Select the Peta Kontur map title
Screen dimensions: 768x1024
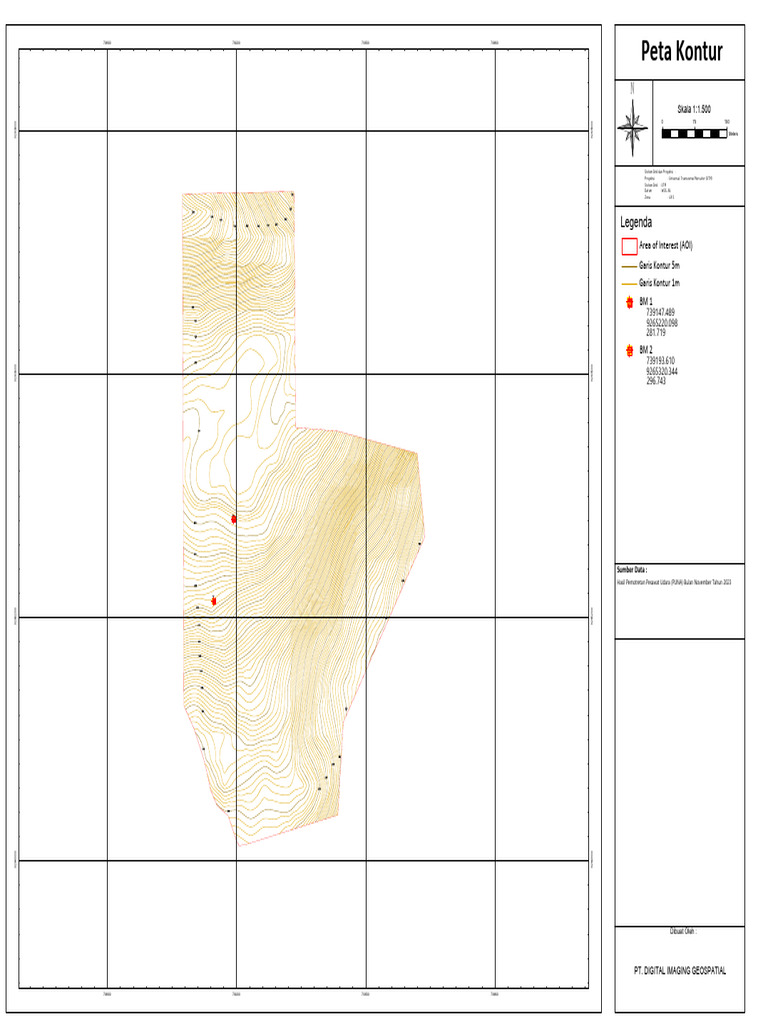point(680,52)
